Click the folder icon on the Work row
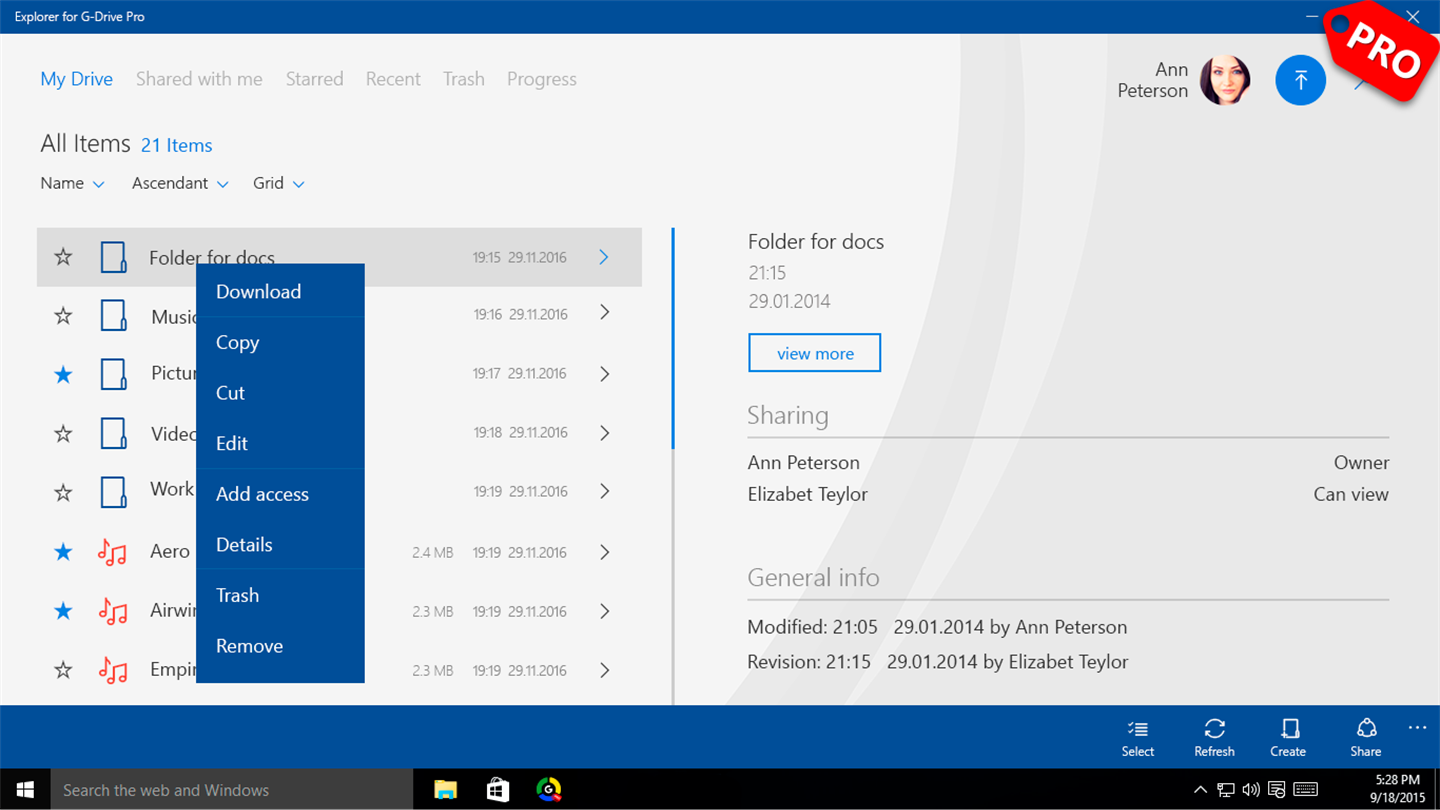The height and width of the screenshot is (810, 1440). (114, 492)
